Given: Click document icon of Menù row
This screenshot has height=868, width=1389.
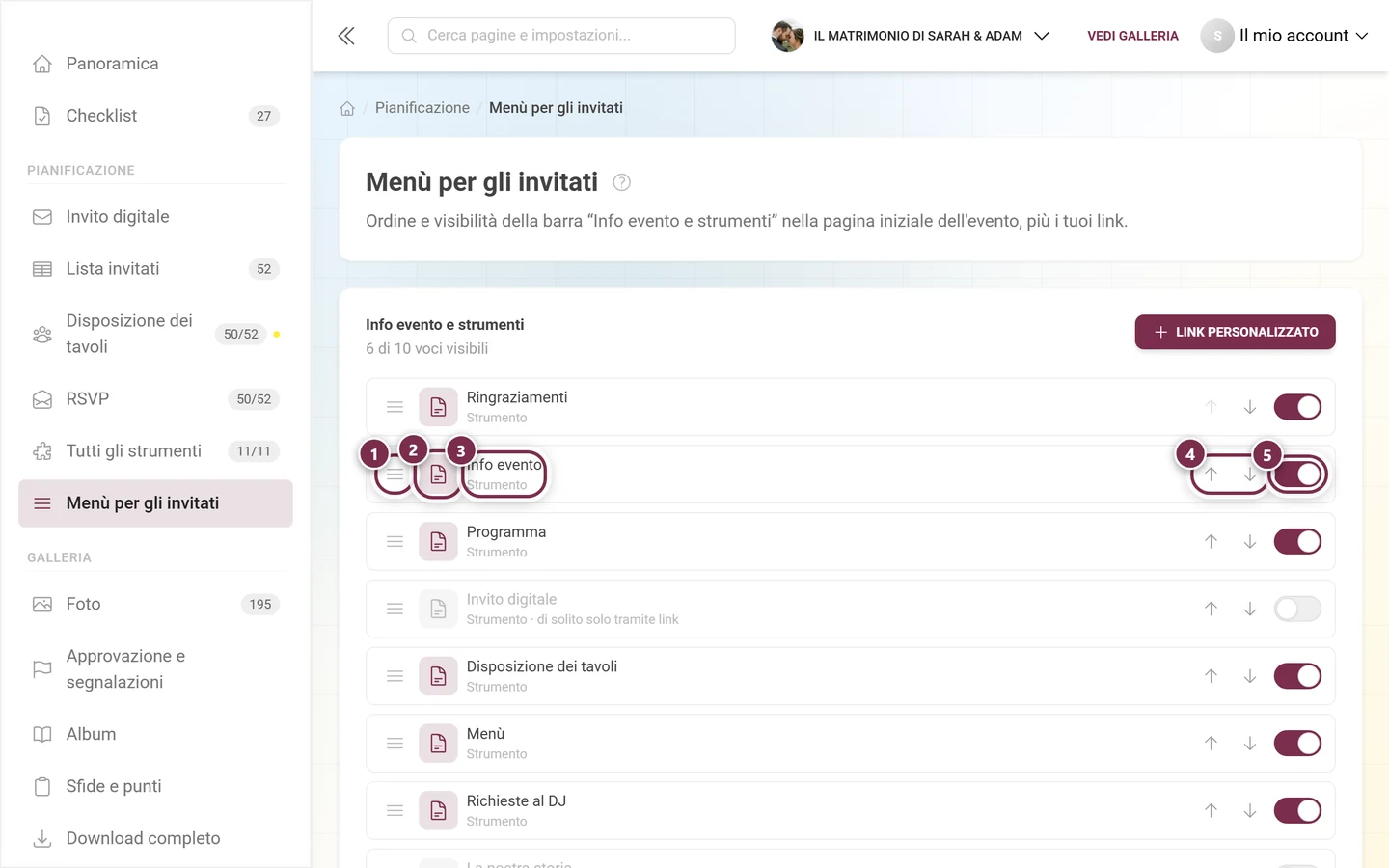Looking at the screenshot, I should click(438, 744).
